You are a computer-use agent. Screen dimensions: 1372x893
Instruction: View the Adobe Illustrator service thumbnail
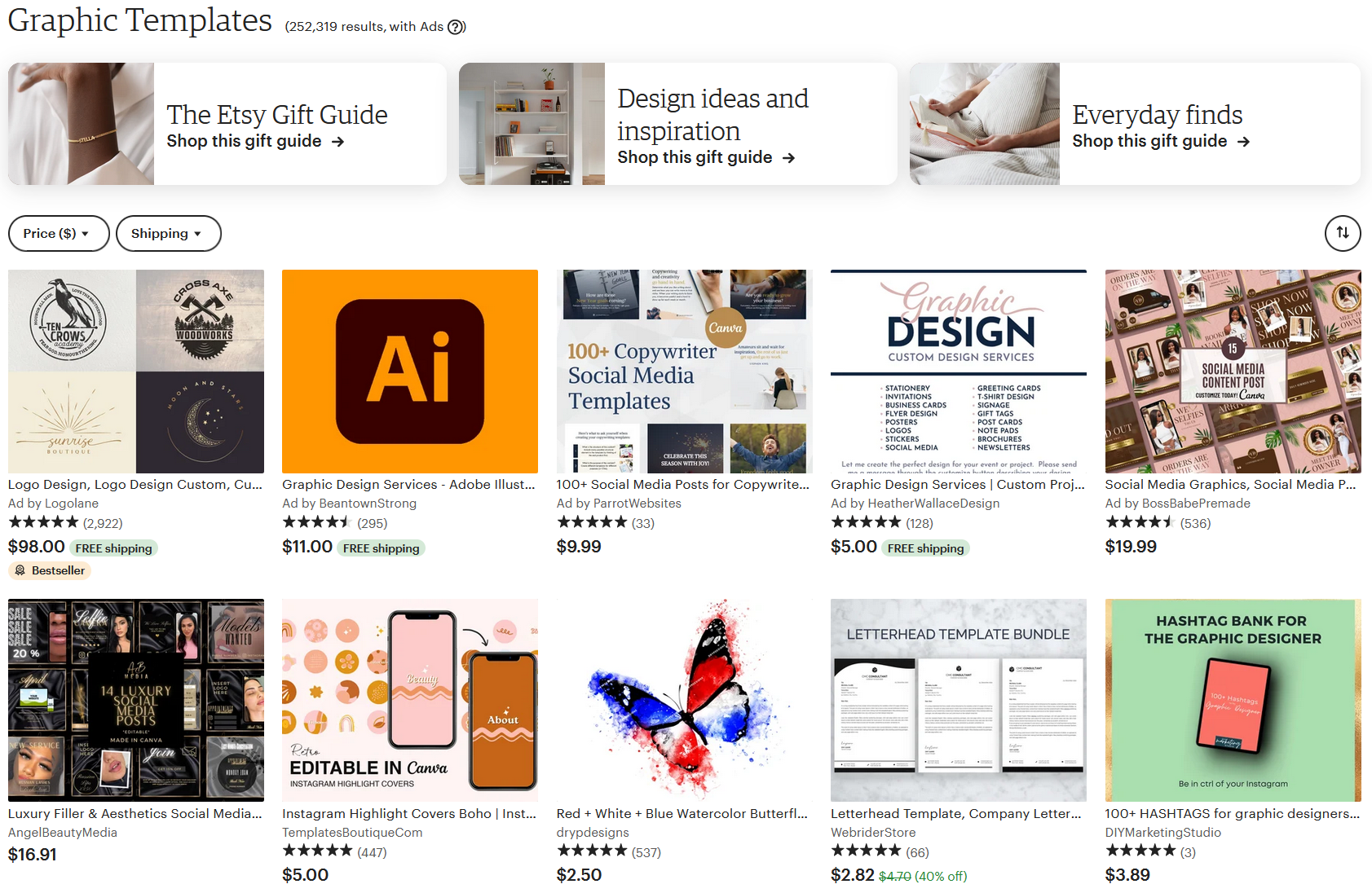click(409, 371)
